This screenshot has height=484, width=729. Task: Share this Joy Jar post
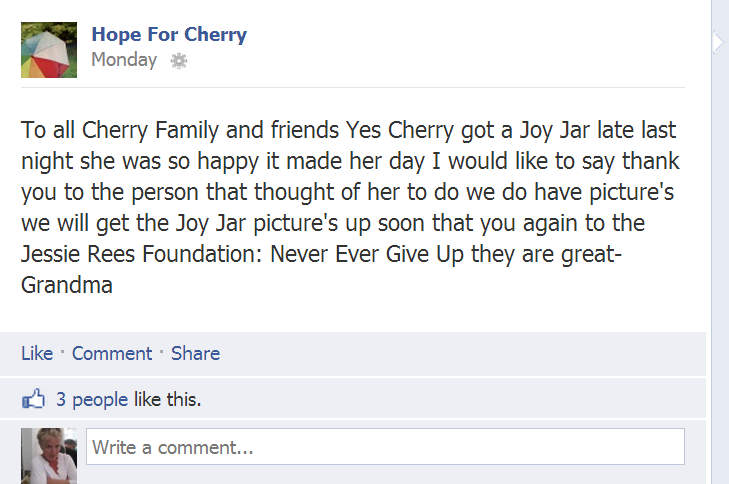tap(196, 353)
